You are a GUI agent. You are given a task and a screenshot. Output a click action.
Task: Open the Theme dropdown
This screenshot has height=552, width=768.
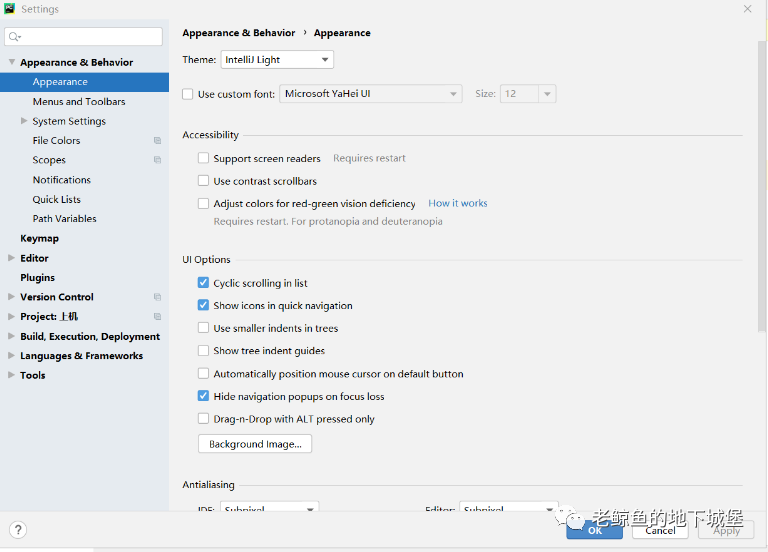coord(277,60)
